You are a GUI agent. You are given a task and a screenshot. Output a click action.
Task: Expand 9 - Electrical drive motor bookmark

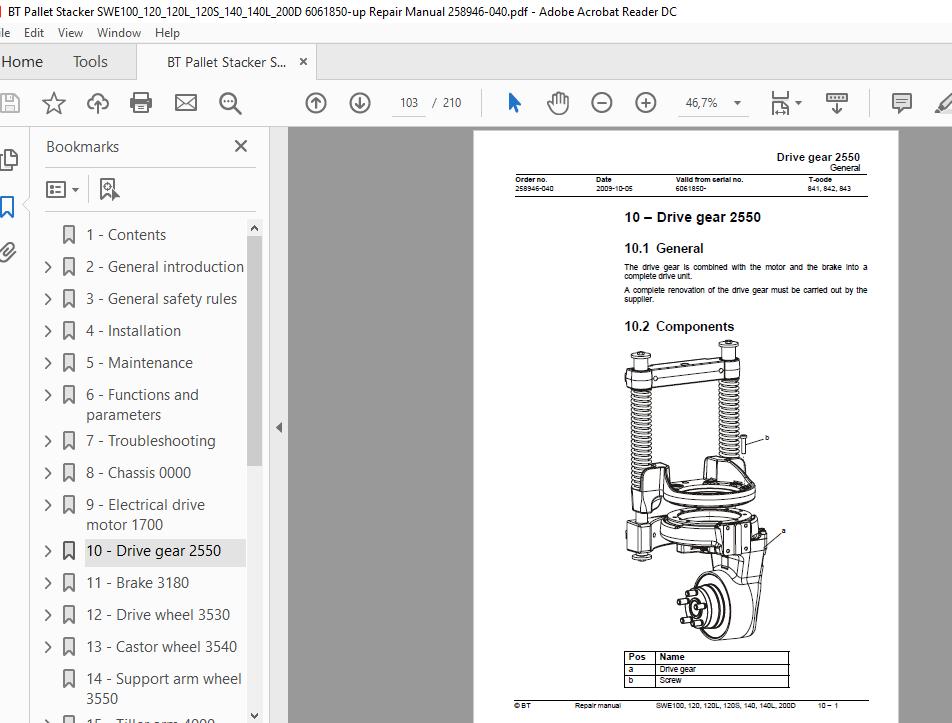[48, 505]
